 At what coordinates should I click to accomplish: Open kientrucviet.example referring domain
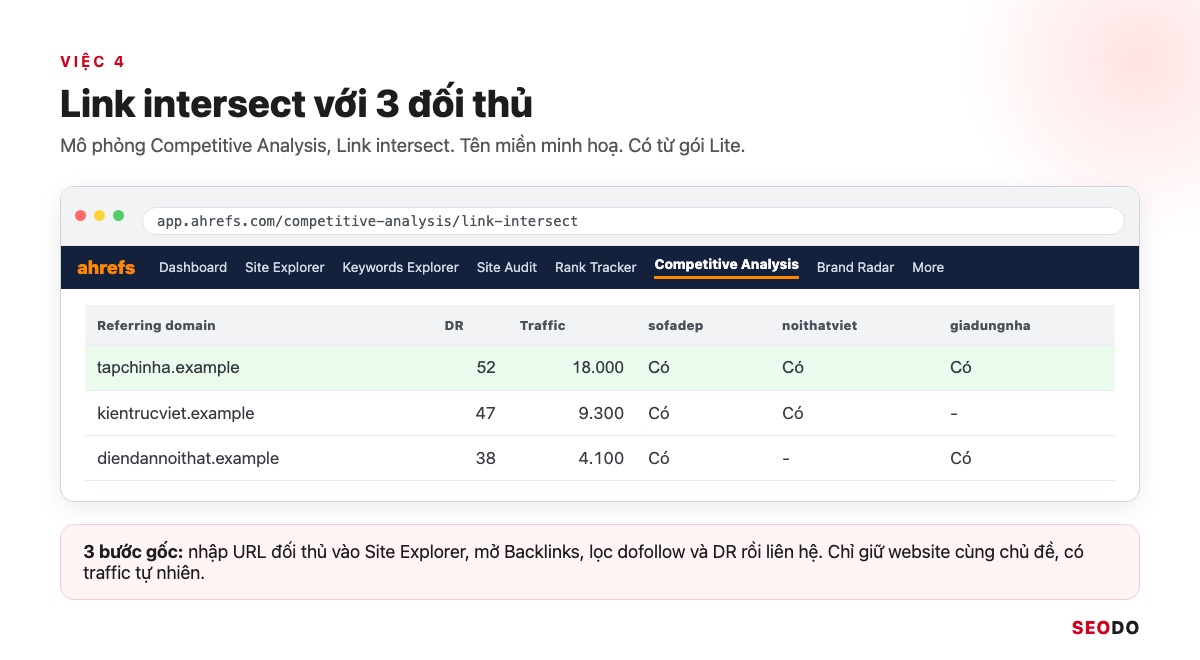[x=176, y=413]
